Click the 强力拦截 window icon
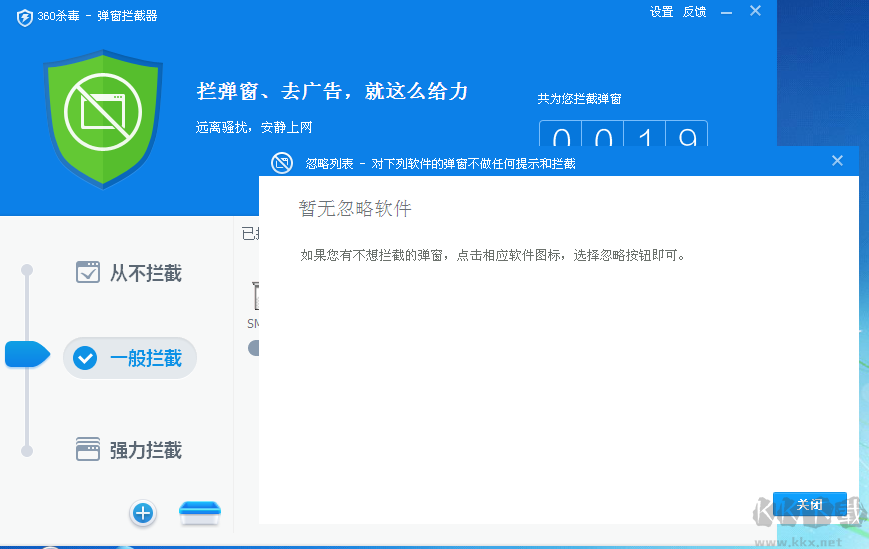 click(88, 449)
